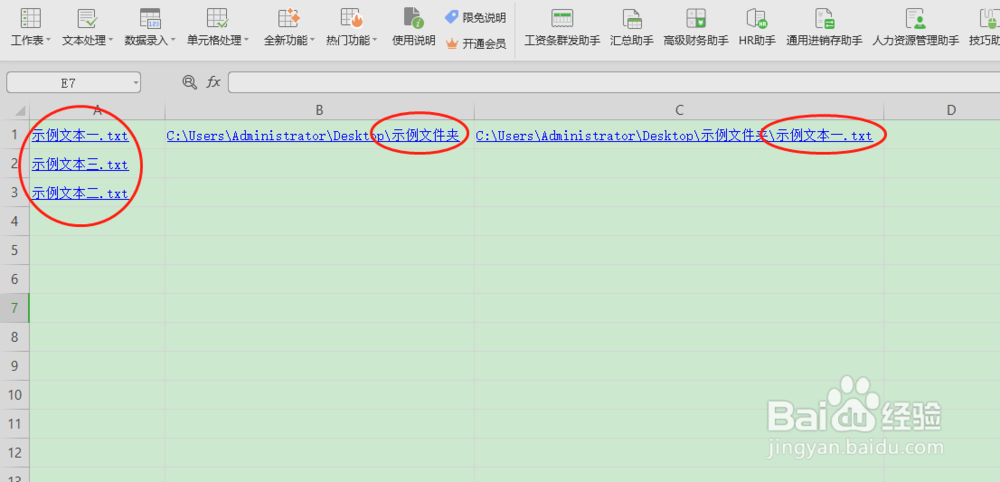Select column C header
Image resolution: width=1000 pixels, height=482 pixels.
[679, 110]
